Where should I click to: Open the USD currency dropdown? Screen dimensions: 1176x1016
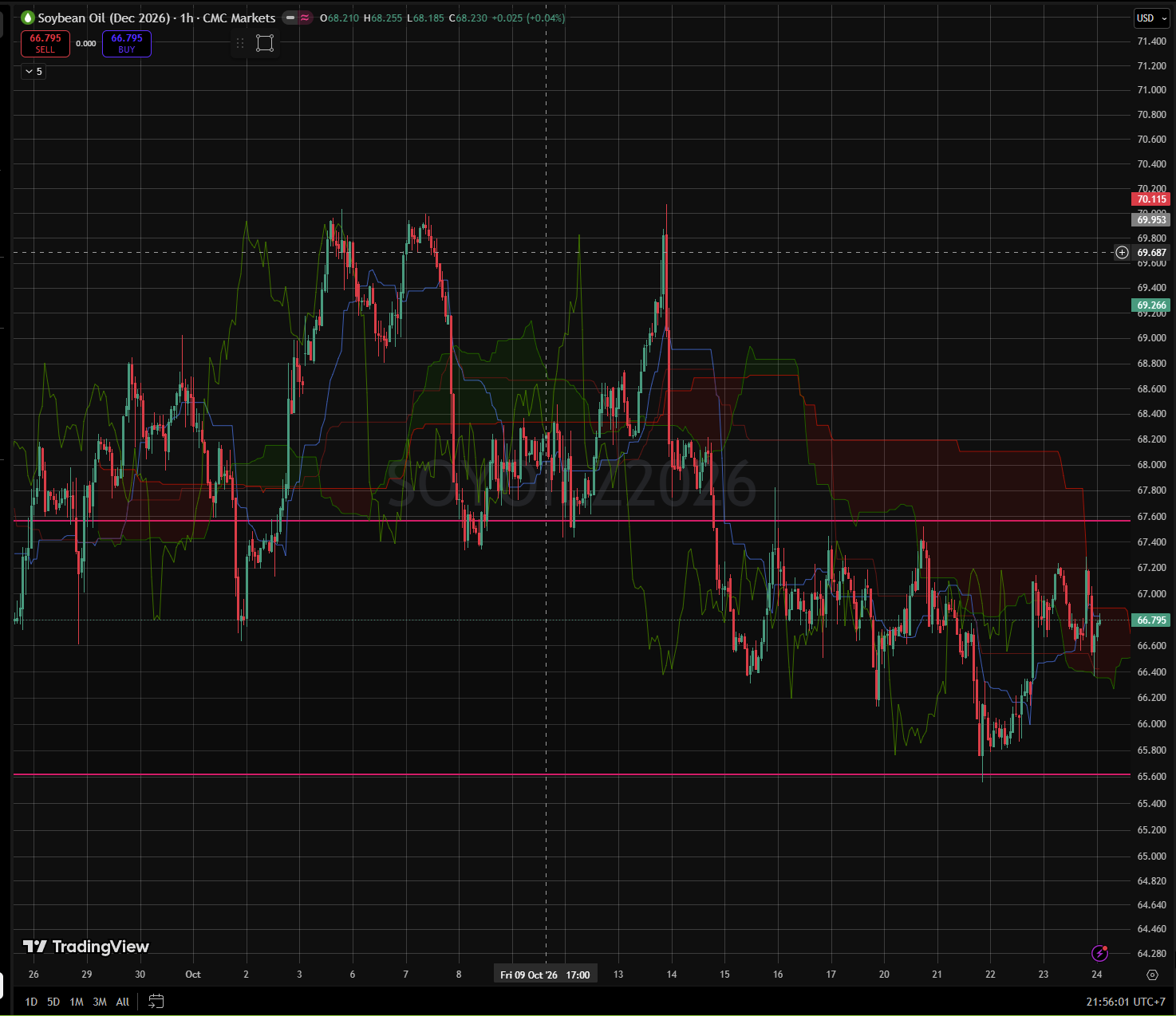point(1151,18)
